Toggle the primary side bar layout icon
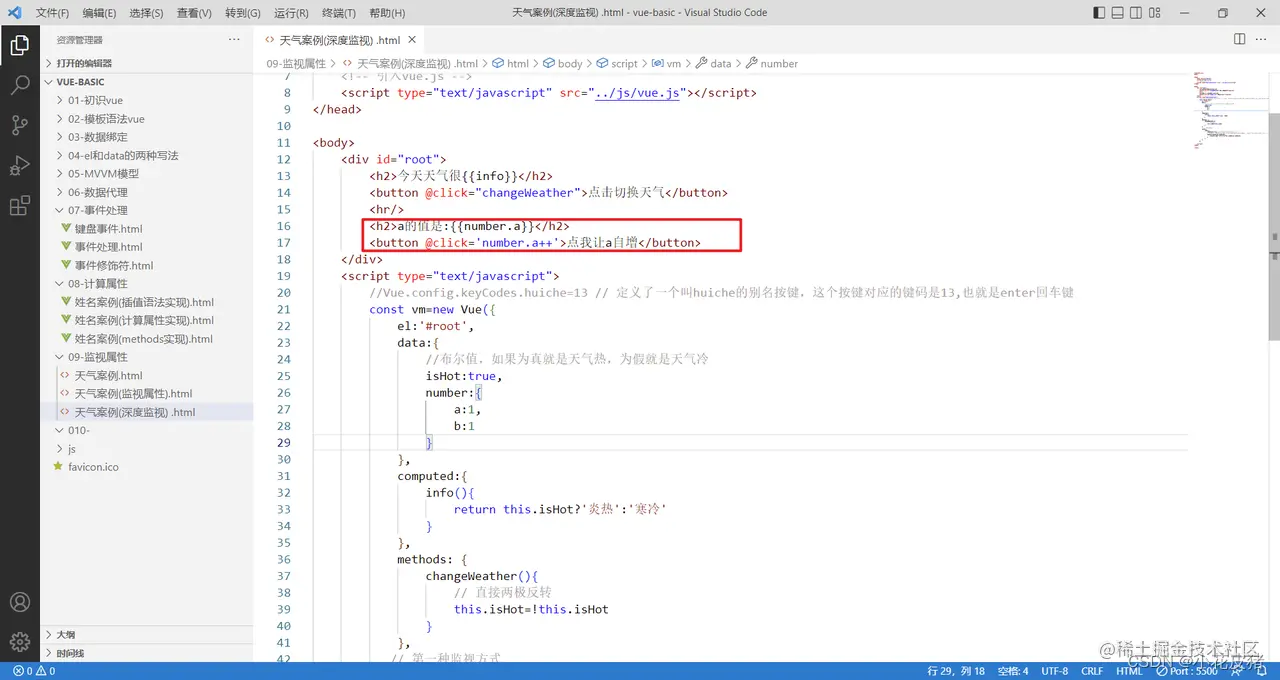The height and width of the screenshot is (680, 1280). (1099, 13)
